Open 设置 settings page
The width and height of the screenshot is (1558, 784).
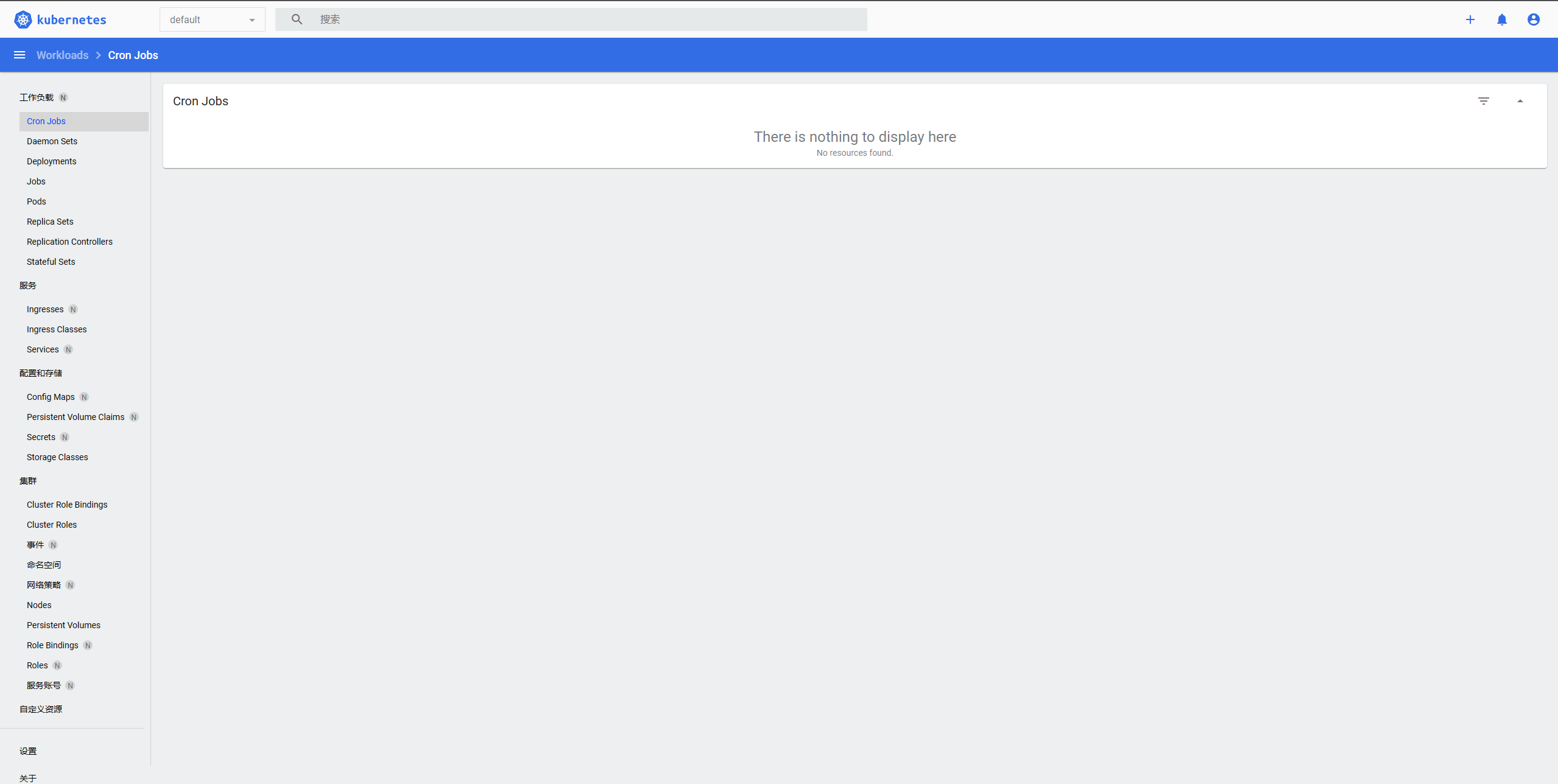(x=28, y=751)
